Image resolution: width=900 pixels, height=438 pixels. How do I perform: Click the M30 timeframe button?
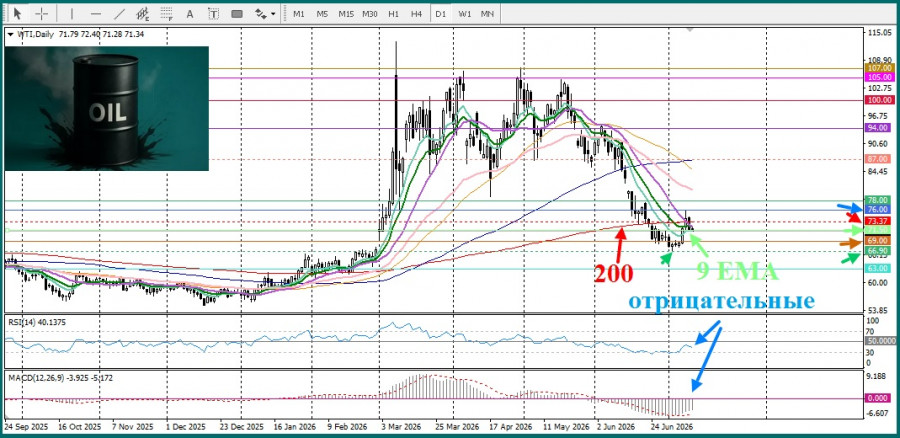370,13
